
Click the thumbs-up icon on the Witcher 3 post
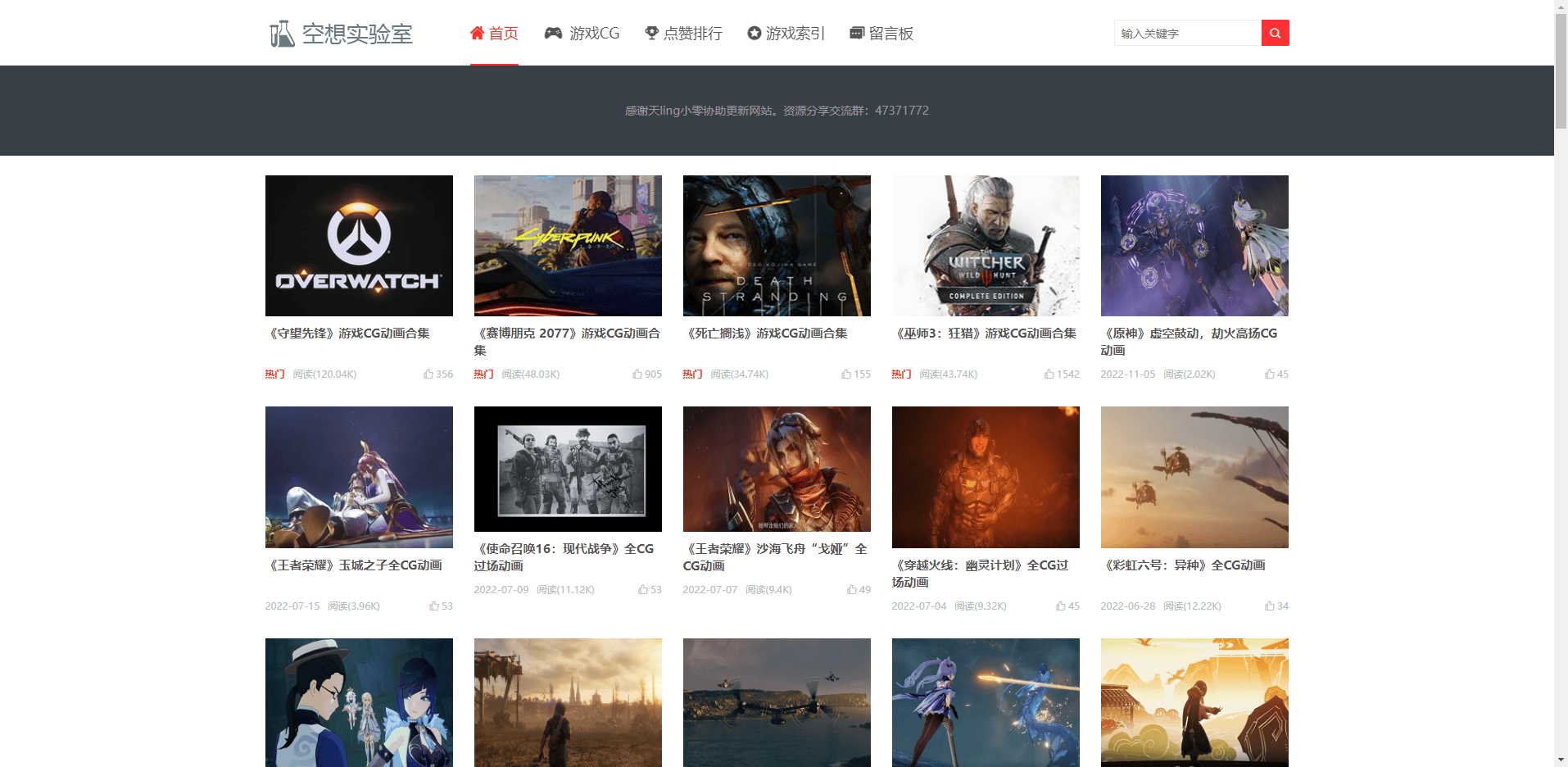click(x=1049, y=374)
